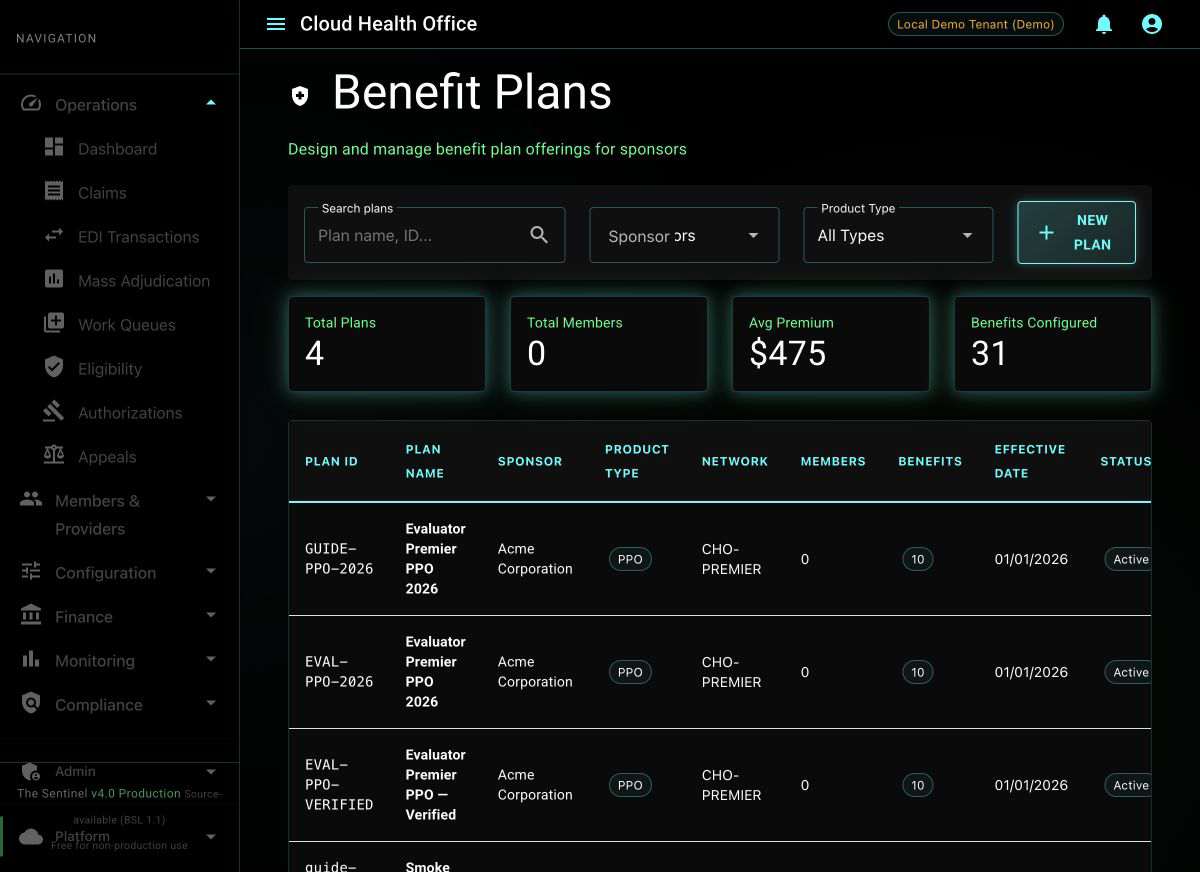
Task: Expand the Admin section arrow
Action: tap(211, 772)
